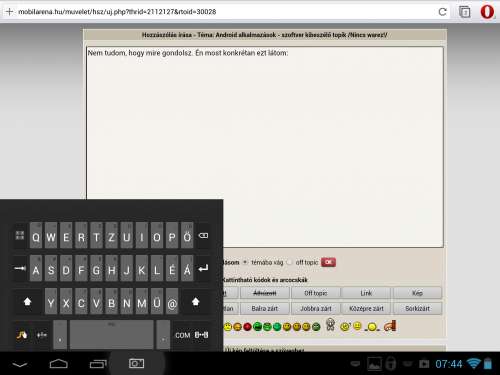Tap the Ü key
This screenshot has height=375, width=500.
(157, 301)
